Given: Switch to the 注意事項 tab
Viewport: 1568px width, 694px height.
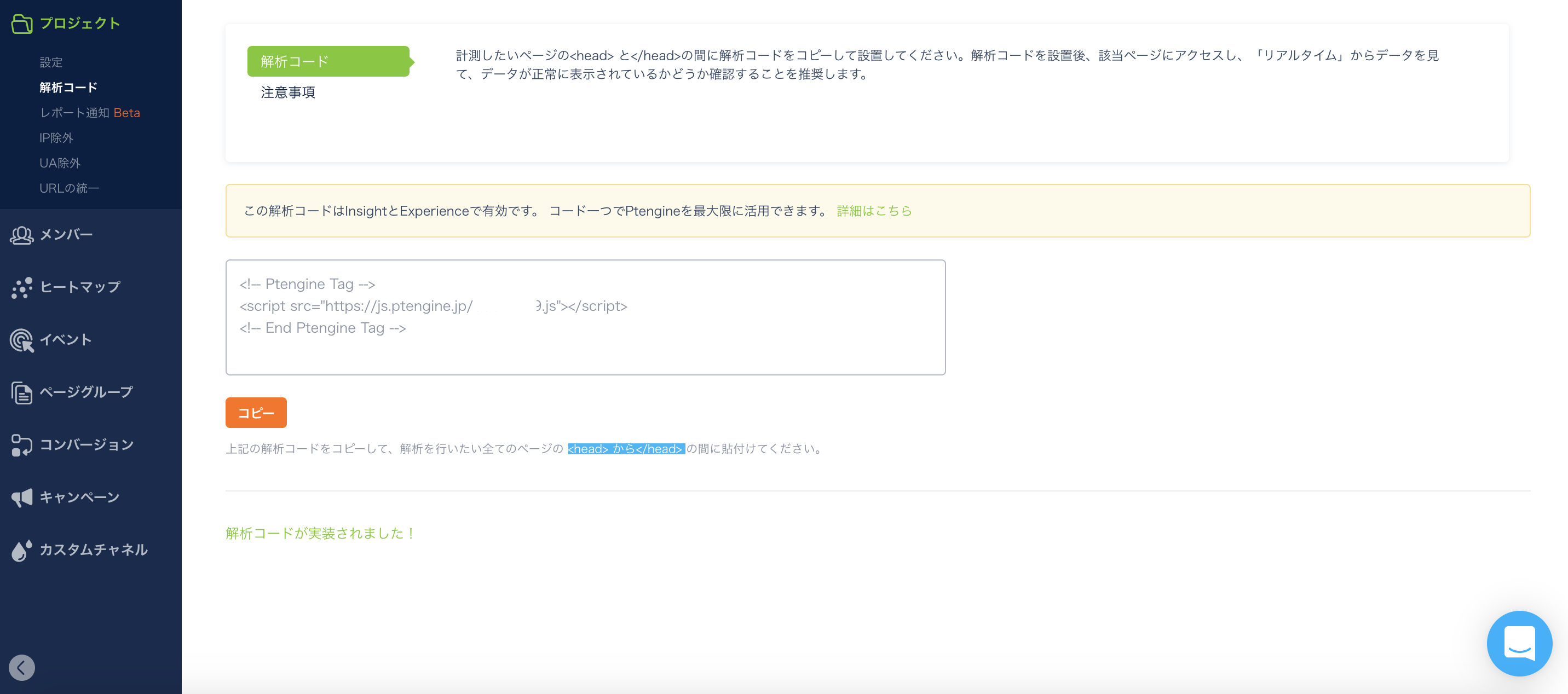Looking at the screenshot, I should (288, 92).
